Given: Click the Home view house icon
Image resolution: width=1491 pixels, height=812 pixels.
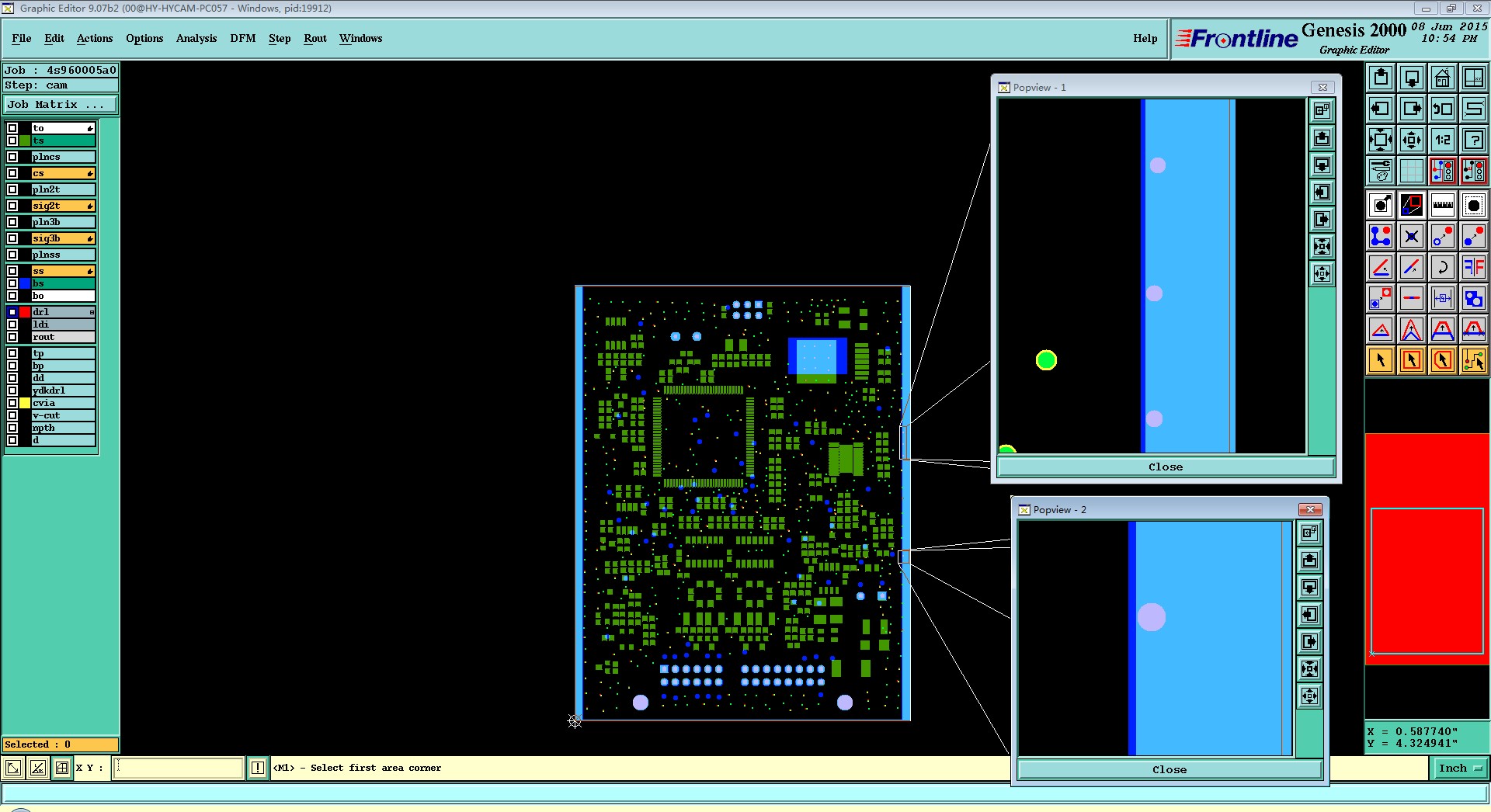Looking at the screenshot, I should (1443, 78).
